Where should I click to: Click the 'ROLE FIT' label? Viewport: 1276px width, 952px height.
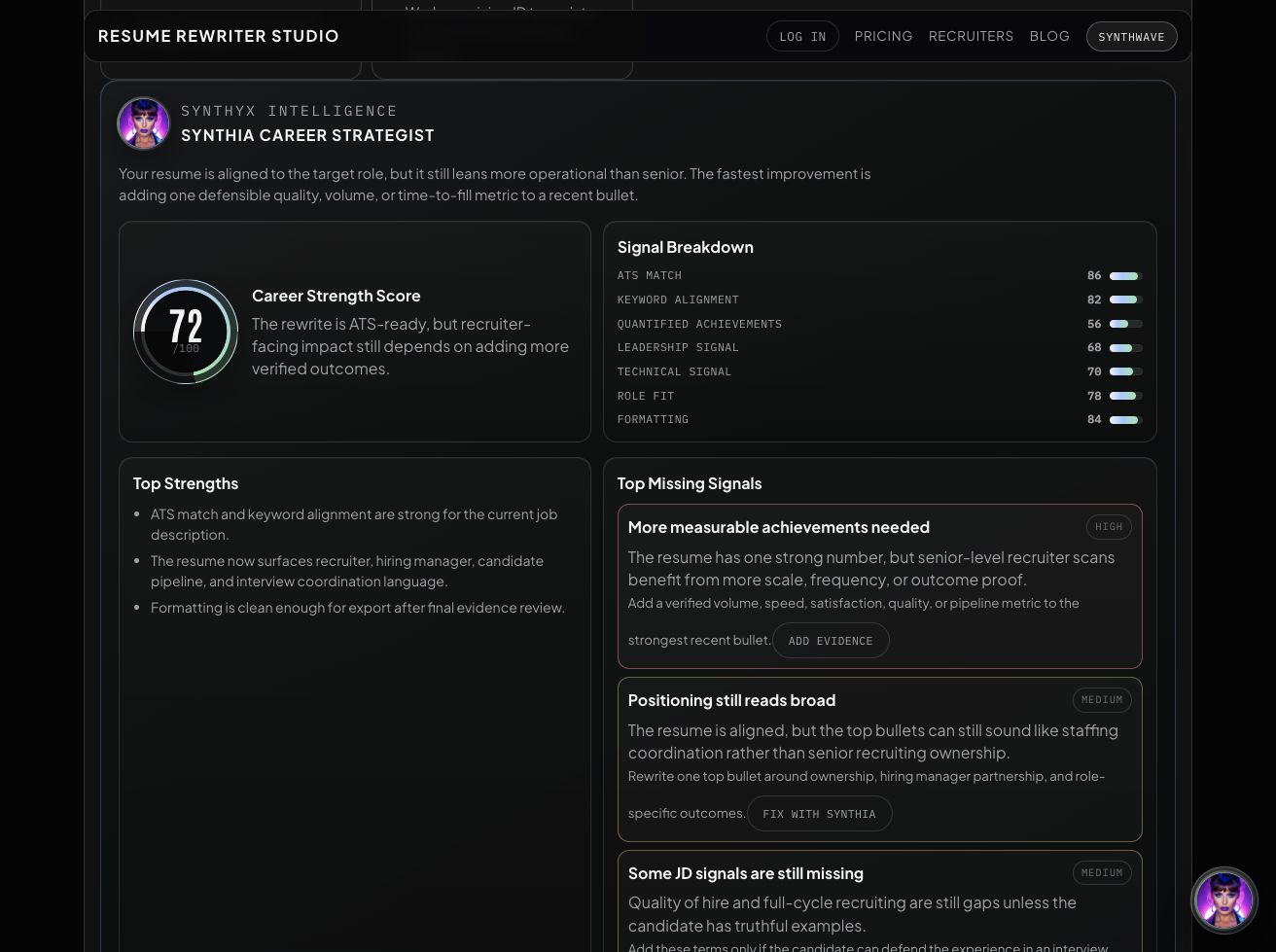tap(646, 396)
